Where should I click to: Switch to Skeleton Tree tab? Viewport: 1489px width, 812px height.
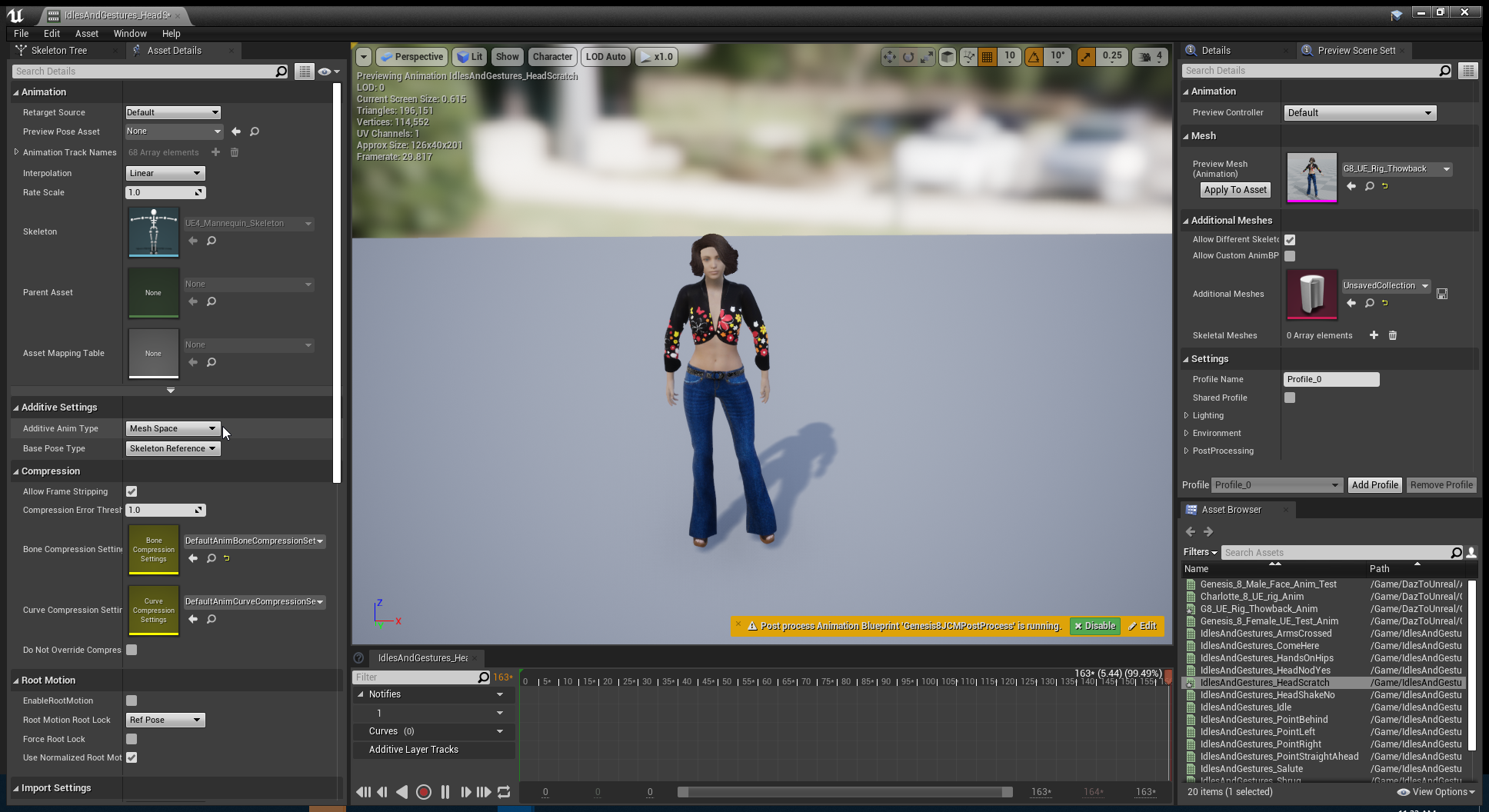click(x=59, y=51)
